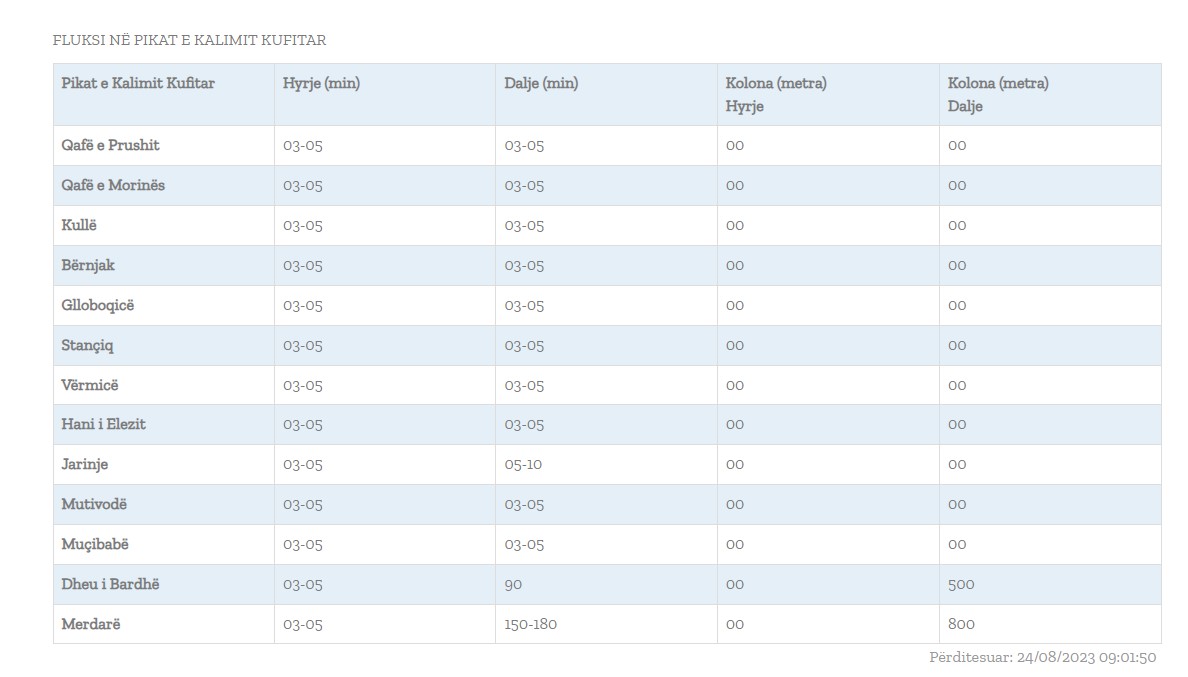Screen dimensions: 1188x677
Task: Click Mutivodë's exit time '03-05'
Action: (524, 504)
